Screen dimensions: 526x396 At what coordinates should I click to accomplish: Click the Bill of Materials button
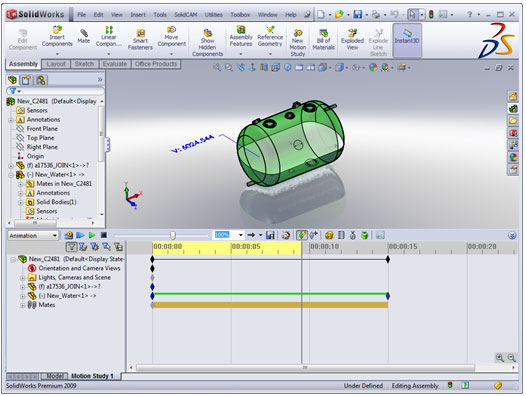(323, 40)
